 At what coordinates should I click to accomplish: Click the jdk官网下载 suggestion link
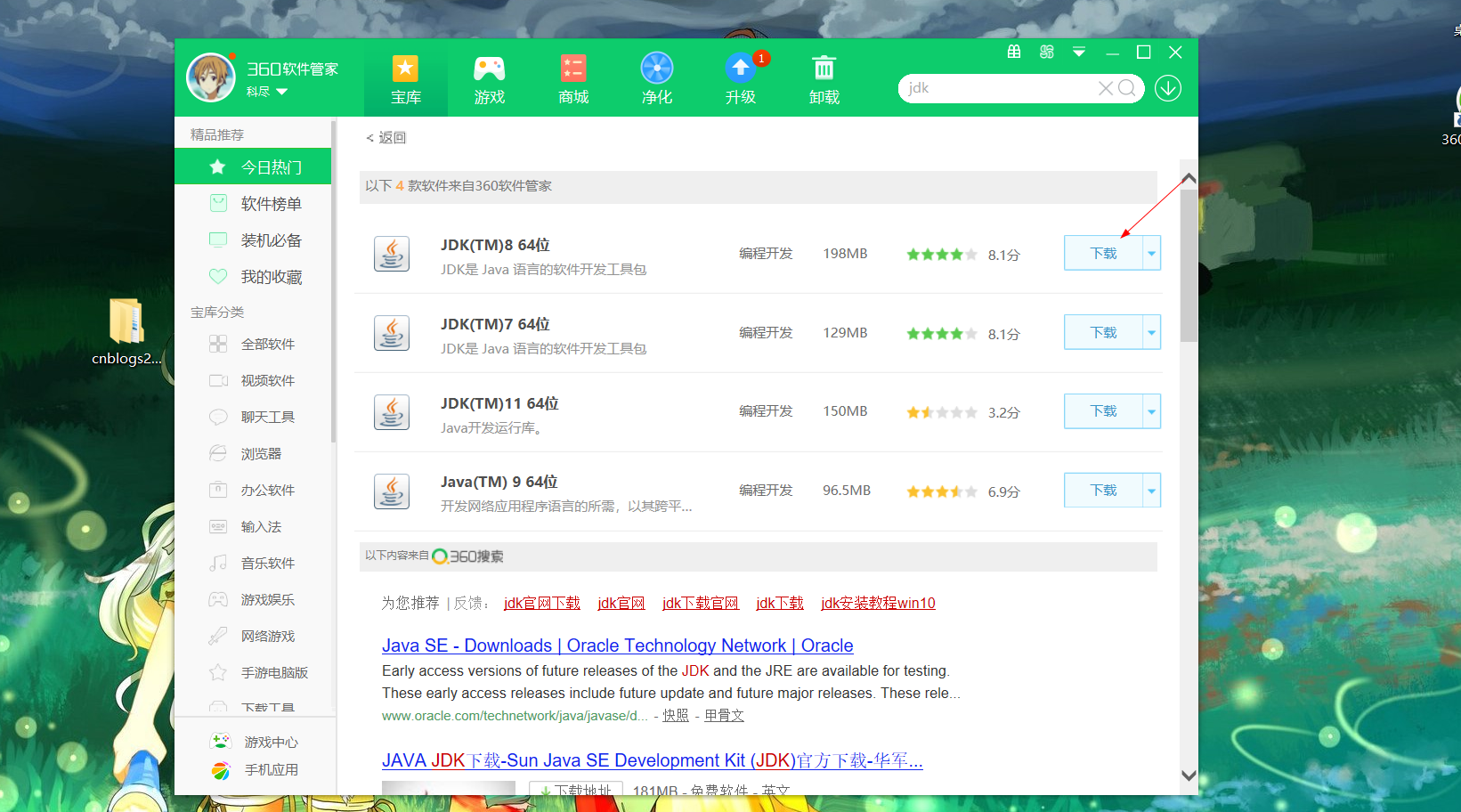(542, 603)
